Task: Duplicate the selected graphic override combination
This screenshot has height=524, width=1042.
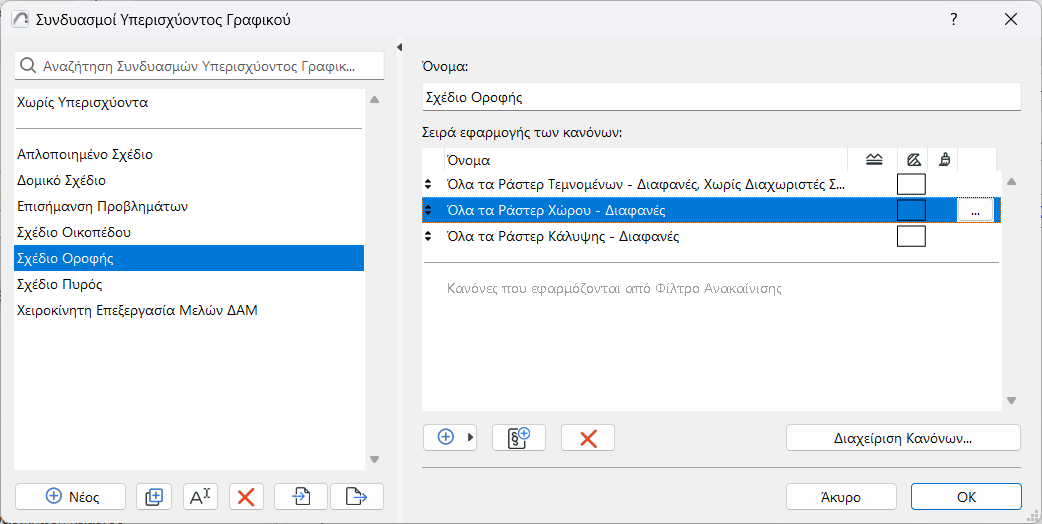Action: tap(154, 496)
